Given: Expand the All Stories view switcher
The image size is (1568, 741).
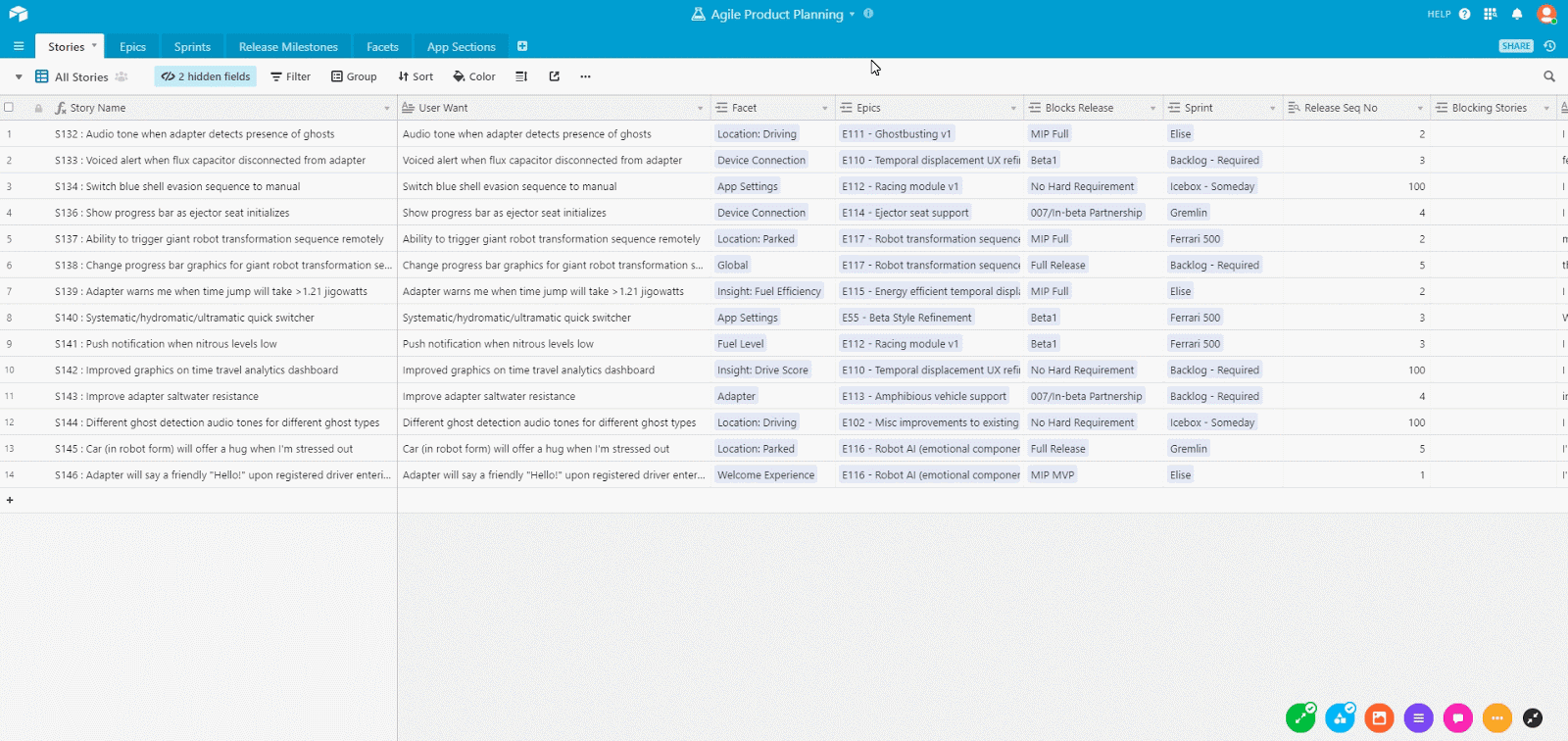Looking at the screenshot, I should coord(19,76).
